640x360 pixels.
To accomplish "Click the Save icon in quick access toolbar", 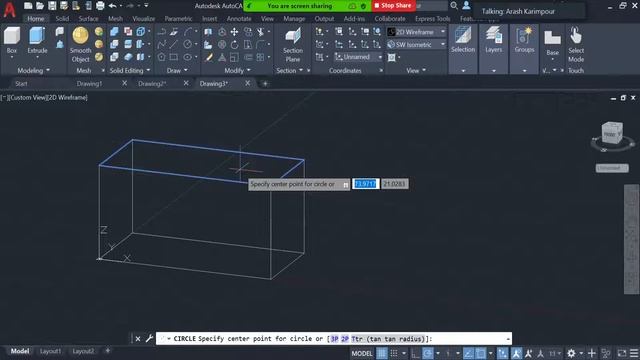I will 52,6.
